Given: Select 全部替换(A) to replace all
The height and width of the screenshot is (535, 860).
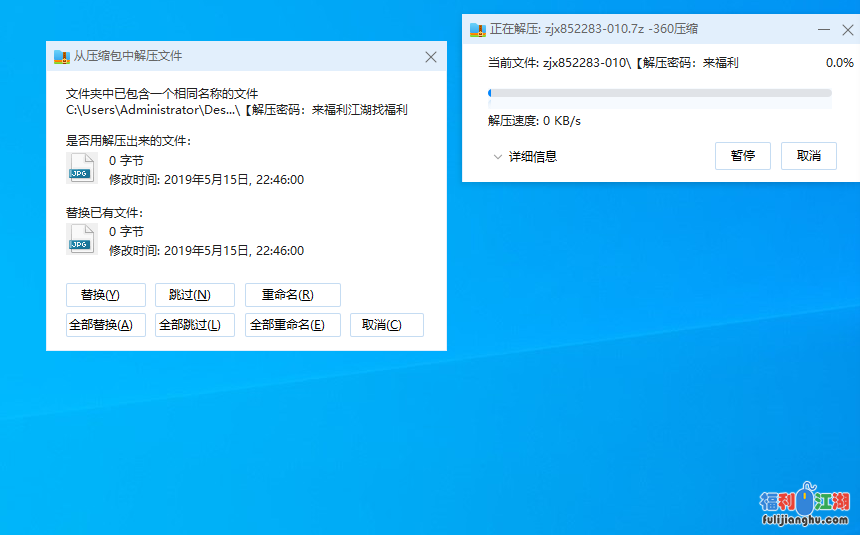Looking at the screenshot, I should pyautogui.click(x=106, y=325).
